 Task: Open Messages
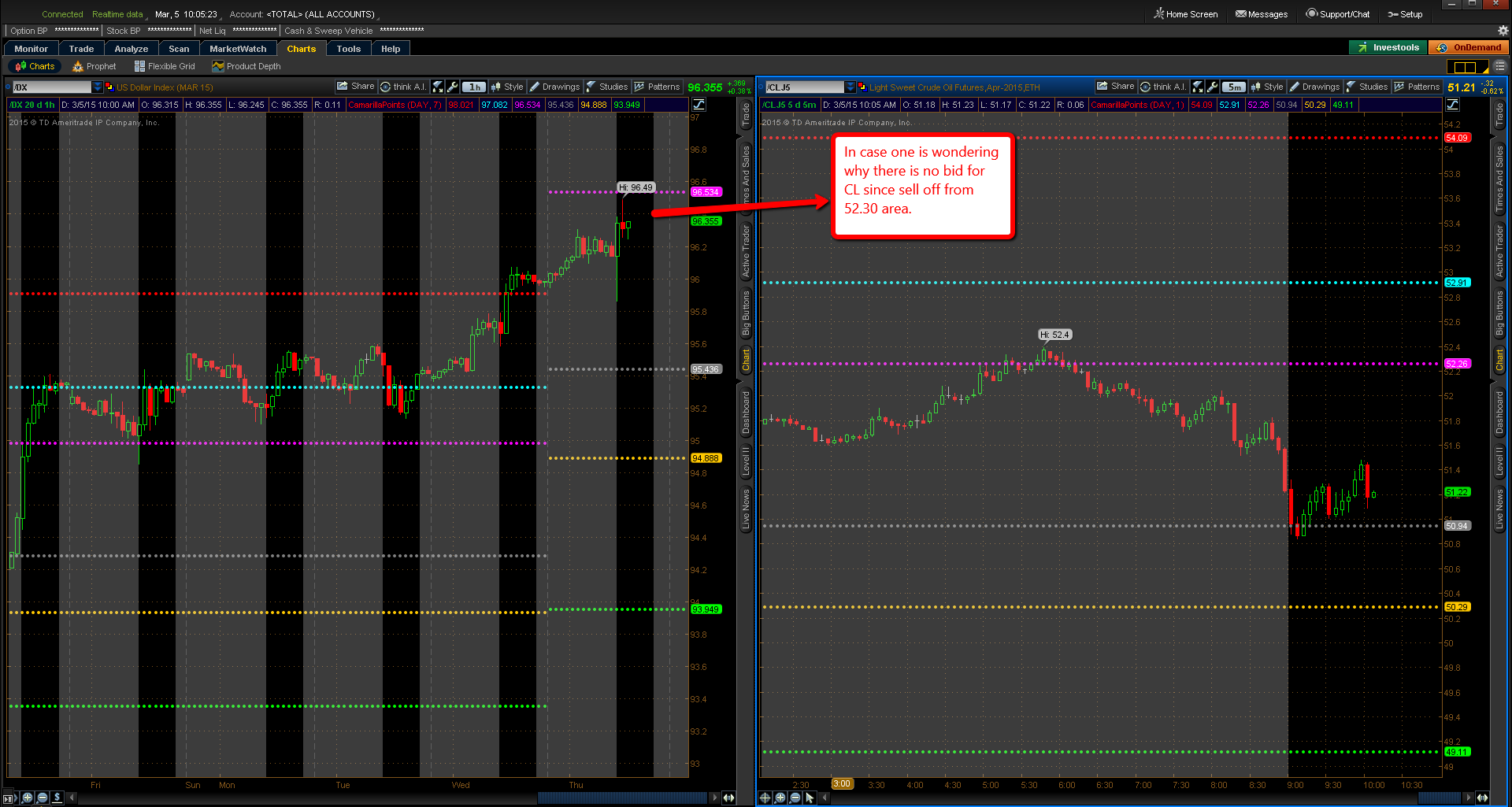tap(1262, 14)
